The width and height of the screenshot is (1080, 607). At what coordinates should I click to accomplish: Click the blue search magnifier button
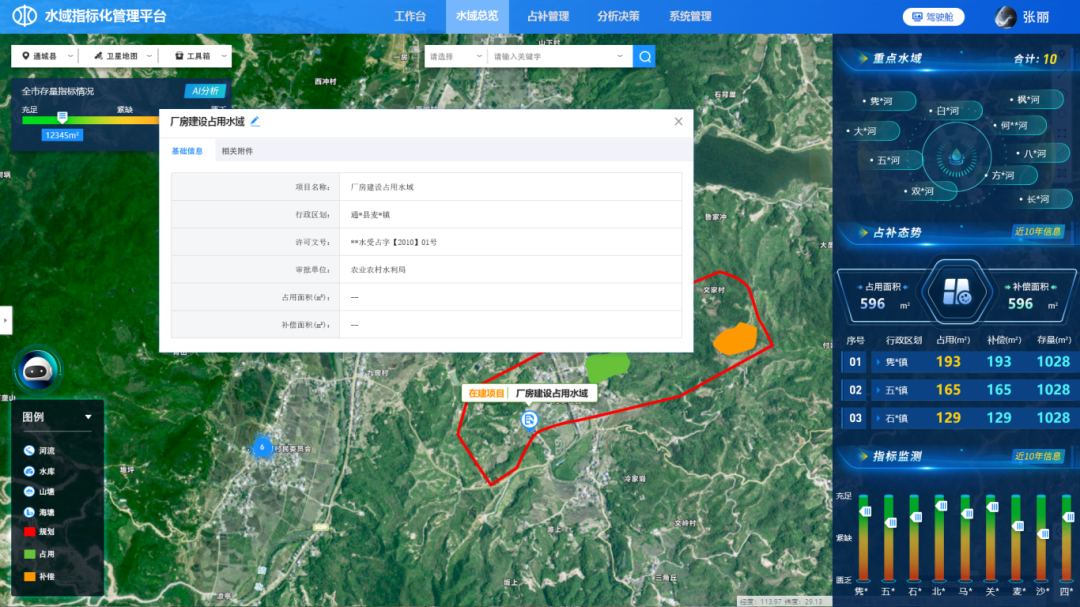tap(645, 57)
